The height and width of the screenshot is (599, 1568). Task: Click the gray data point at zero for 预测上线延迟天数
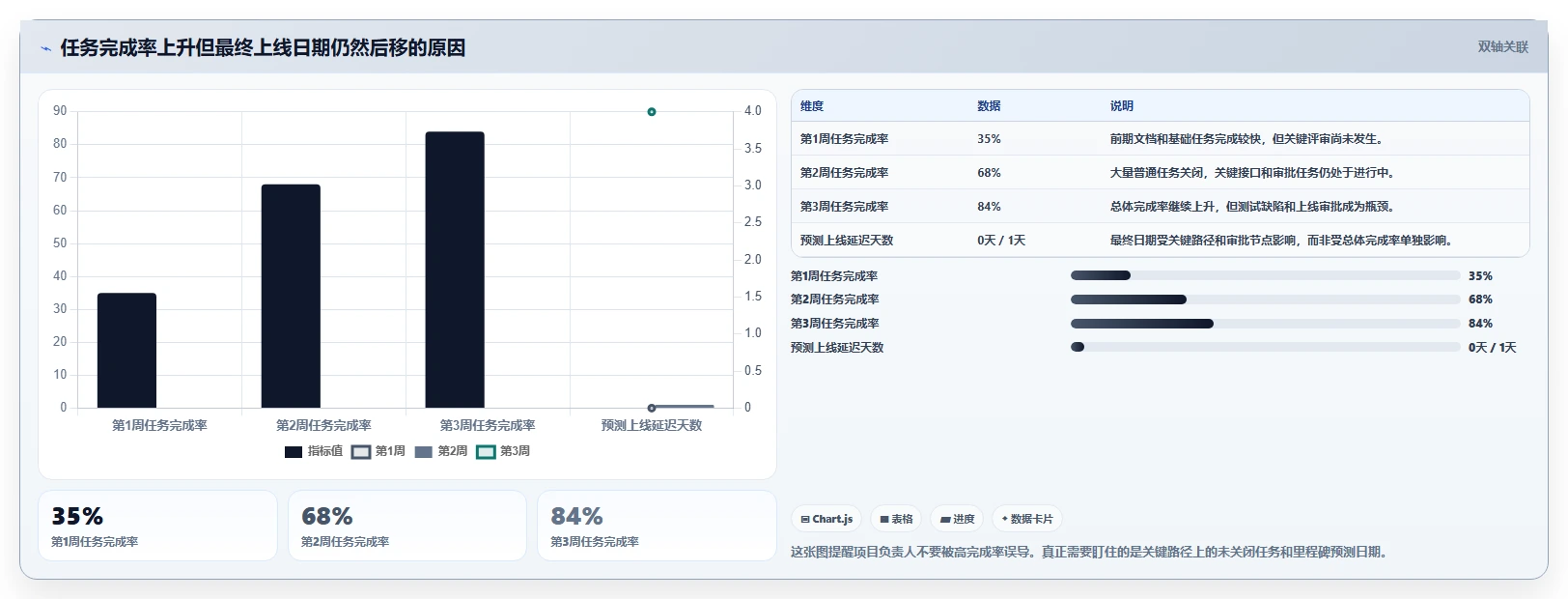pyautogui.click(x=652, y=408)
